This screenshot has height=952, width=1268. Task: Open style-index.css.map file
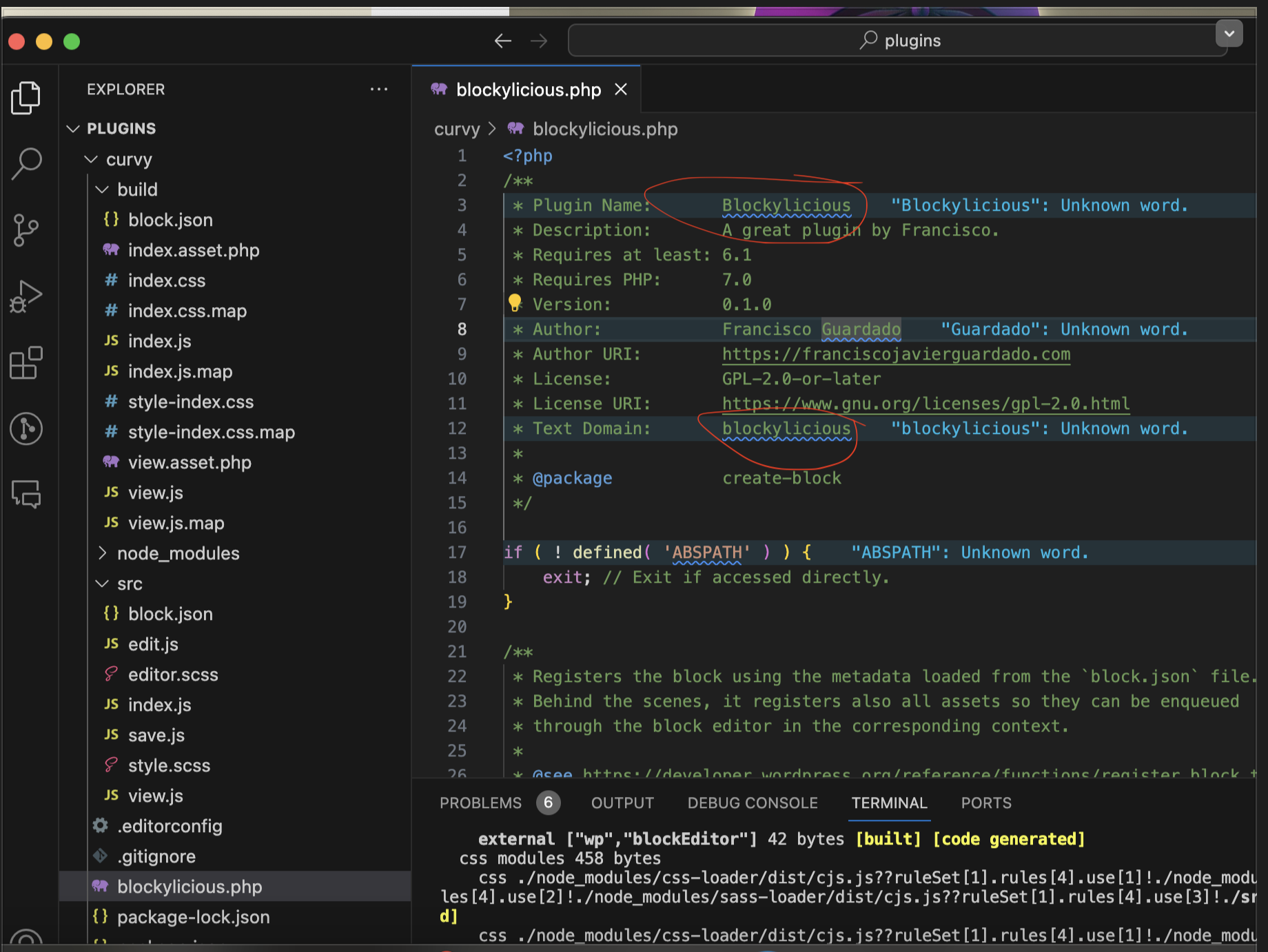[212, 432]
